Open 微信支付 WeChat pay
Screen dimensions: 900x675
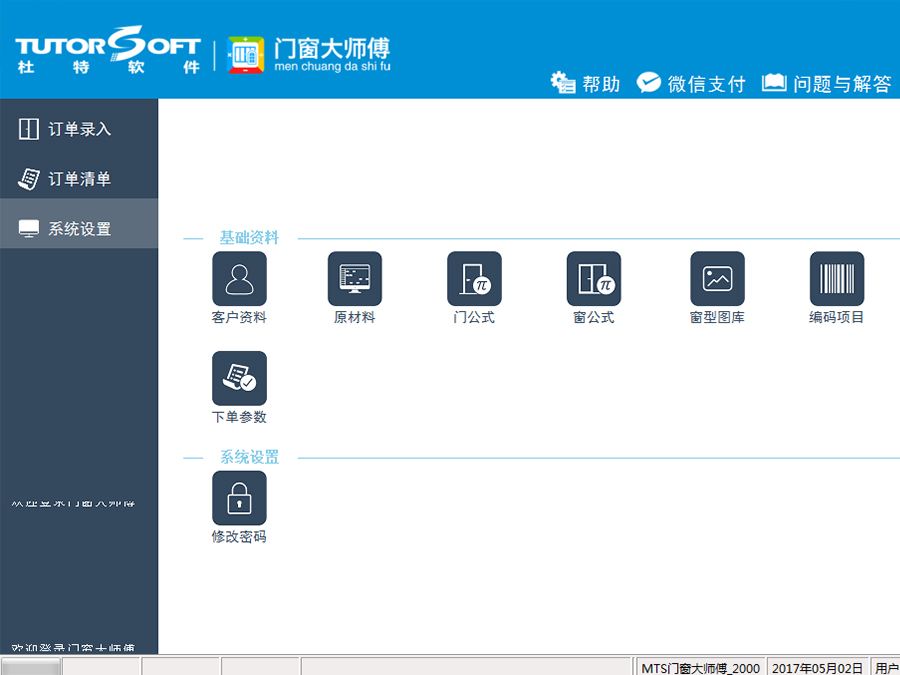click(691, 84)
